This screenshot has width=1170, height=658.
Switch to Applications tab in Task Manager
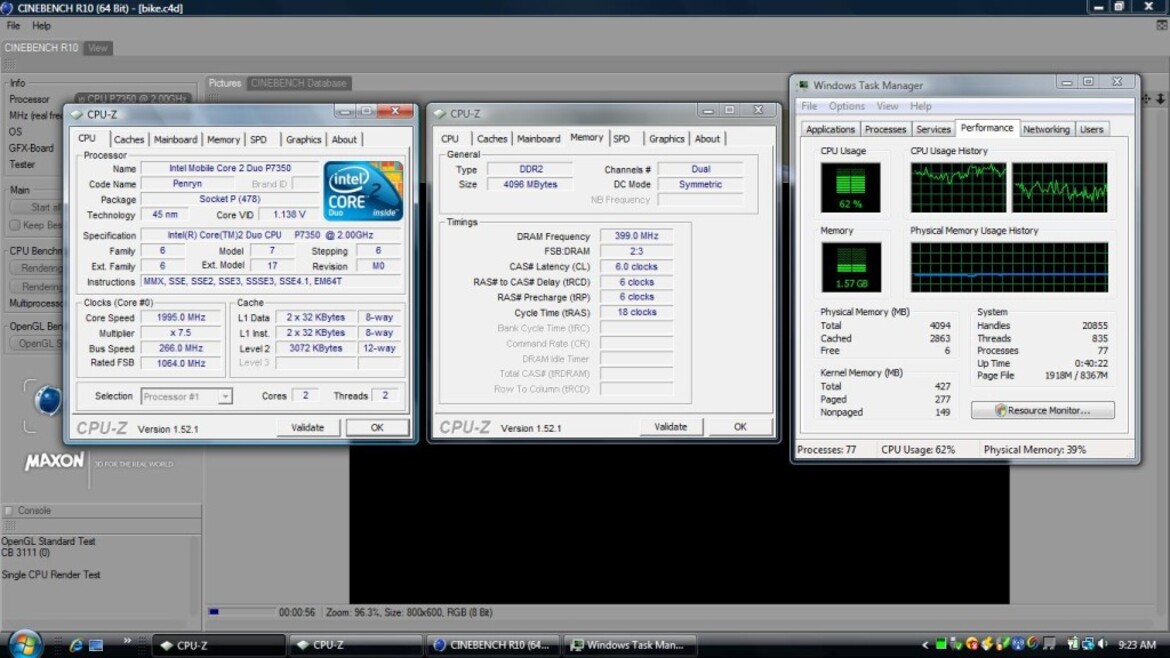(830, 129)
